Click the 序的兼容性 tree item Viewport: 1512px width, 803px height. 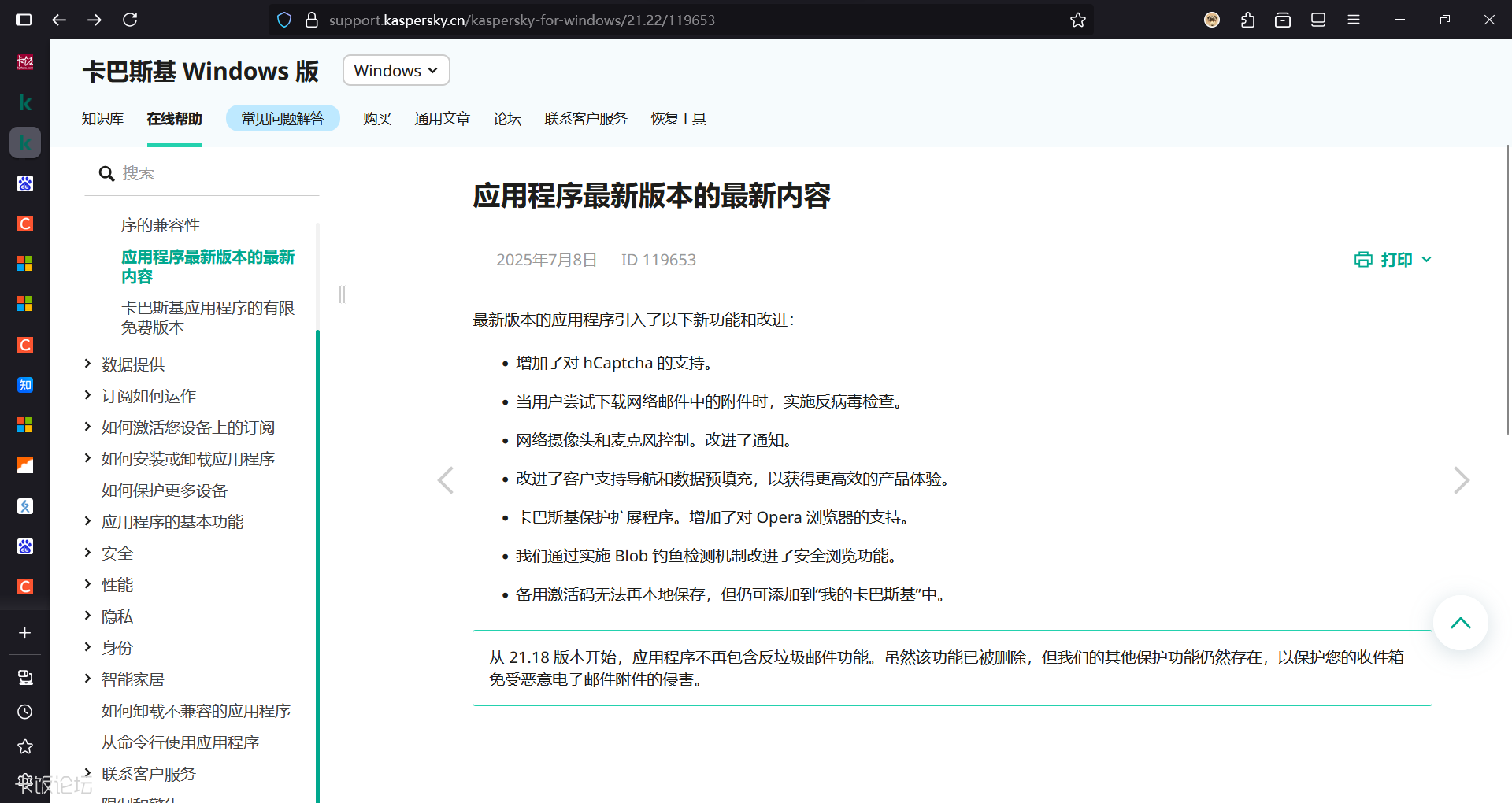click(x=161, y=225)
